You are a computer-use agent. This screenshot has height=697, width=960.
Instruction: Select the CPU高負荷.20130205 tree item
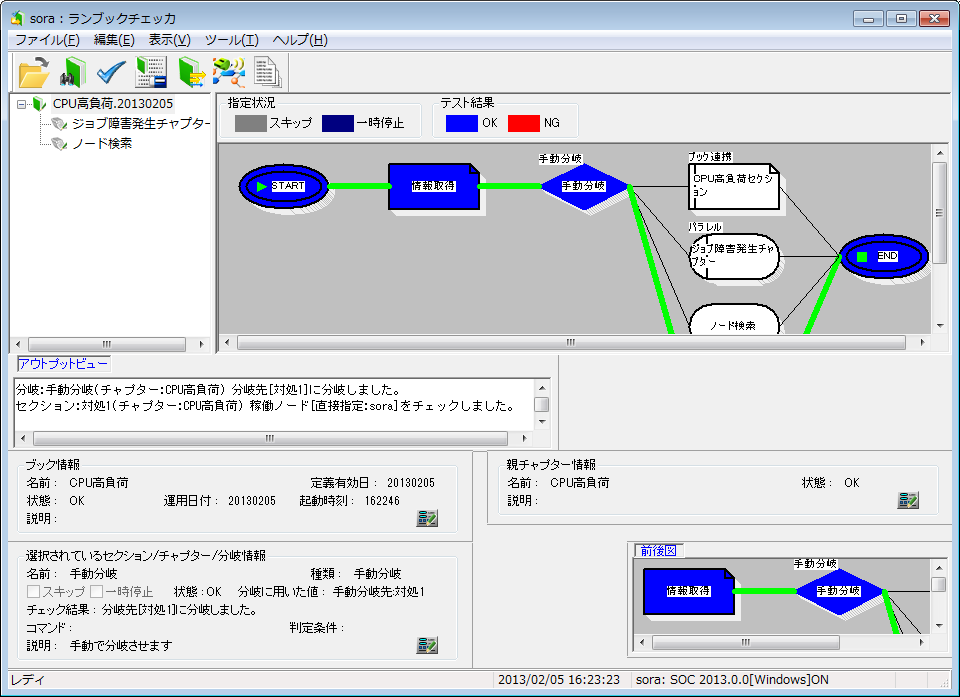coord(113,104)
